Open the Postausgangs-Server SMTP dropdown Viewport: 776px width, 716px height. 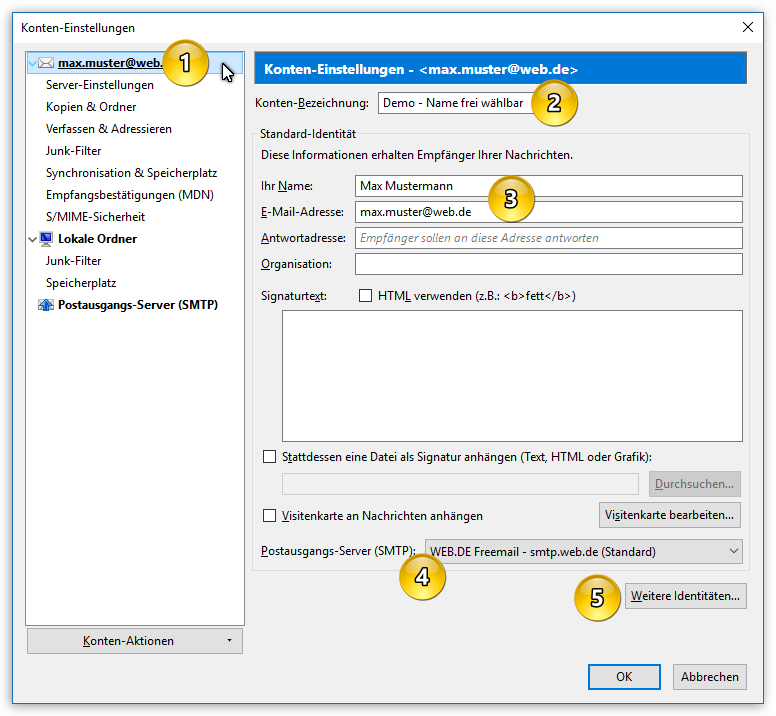pyautogui.click(x=583, y=551)
